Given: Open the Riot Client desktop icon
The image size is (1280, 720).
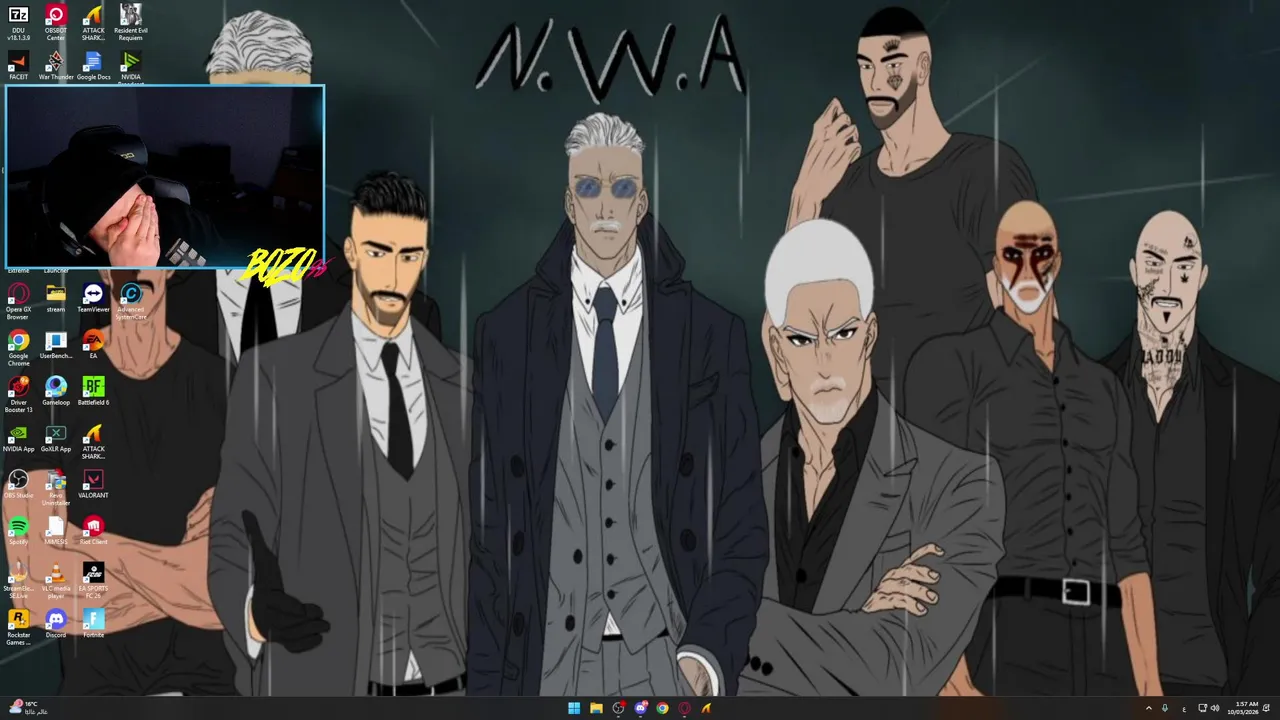Looking at the screenshot, I should [93, 530].
